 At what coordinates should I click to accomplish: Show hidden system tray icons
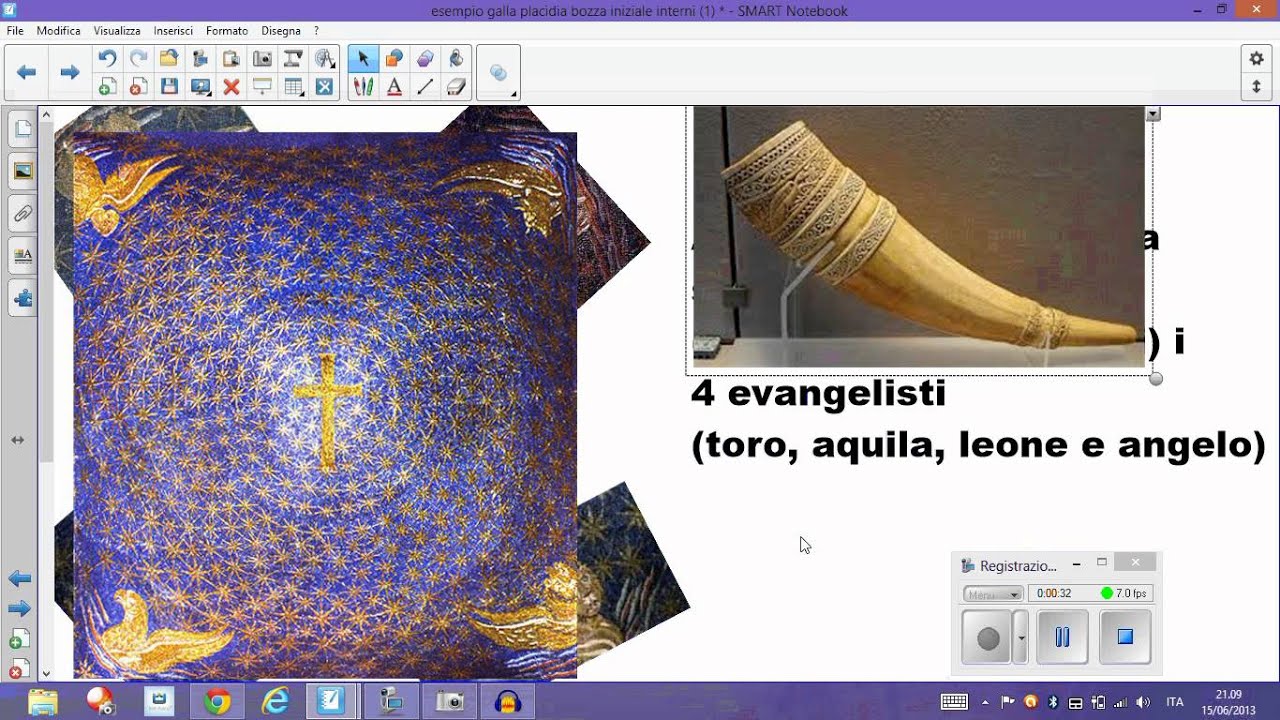985,702
